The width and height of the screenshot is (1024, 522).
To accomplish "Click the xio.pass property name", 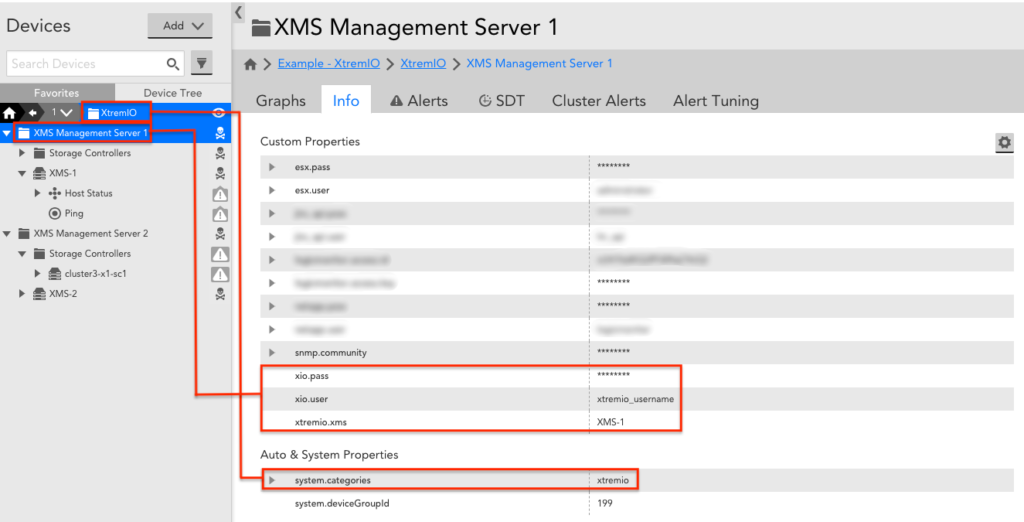I will (x=312, y=376).
